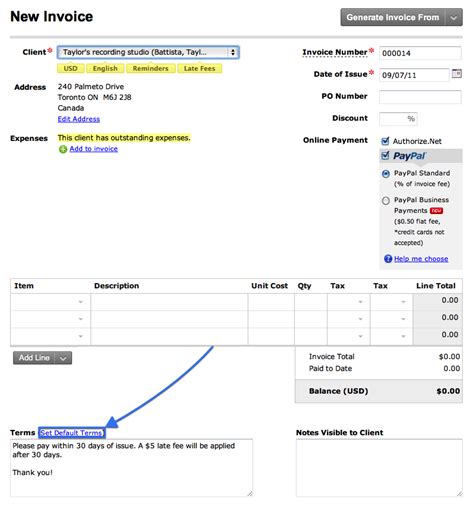
Task: Click the Line Total column header
Action: [x=436, y=286]
